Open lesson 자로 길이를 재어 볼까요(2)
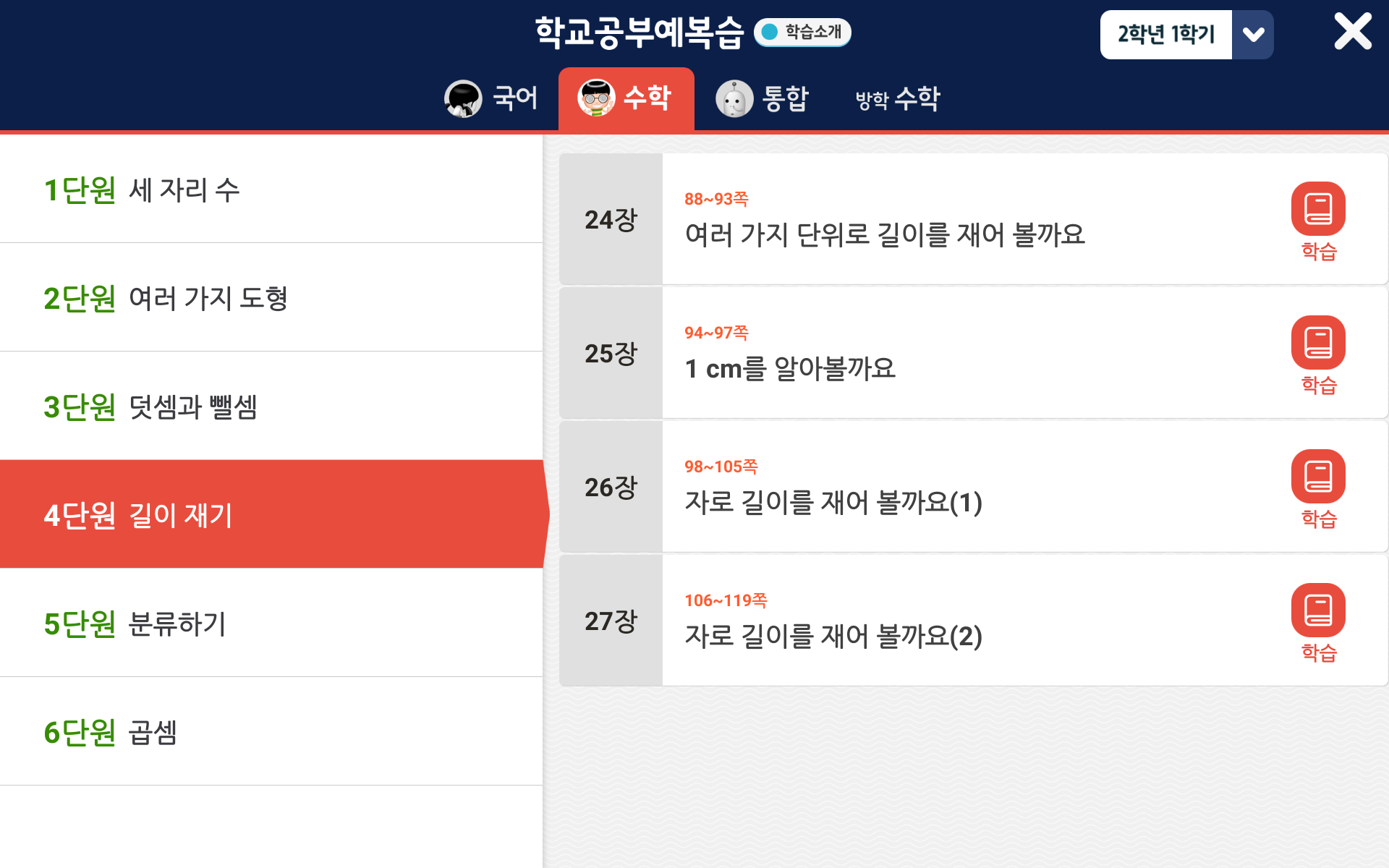The width and height of the screenshot is (1389, 868). coord(833,637)
